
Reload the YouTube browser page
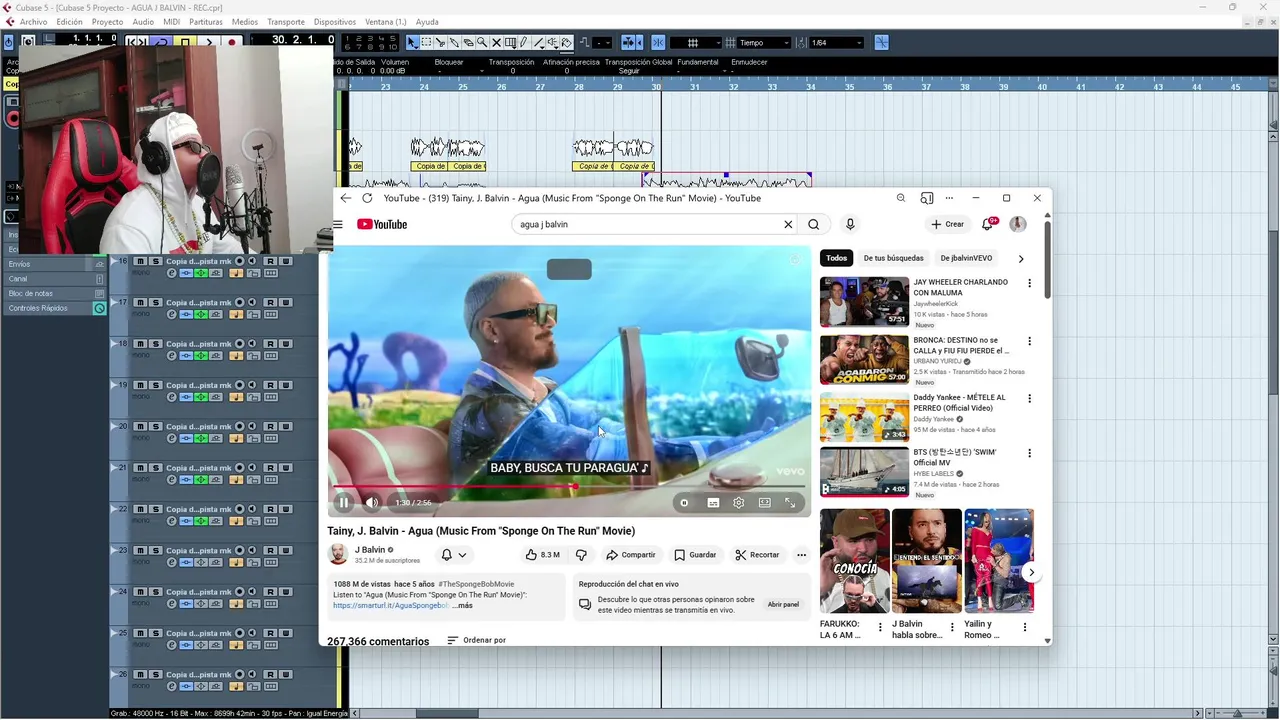click(367, 198)
